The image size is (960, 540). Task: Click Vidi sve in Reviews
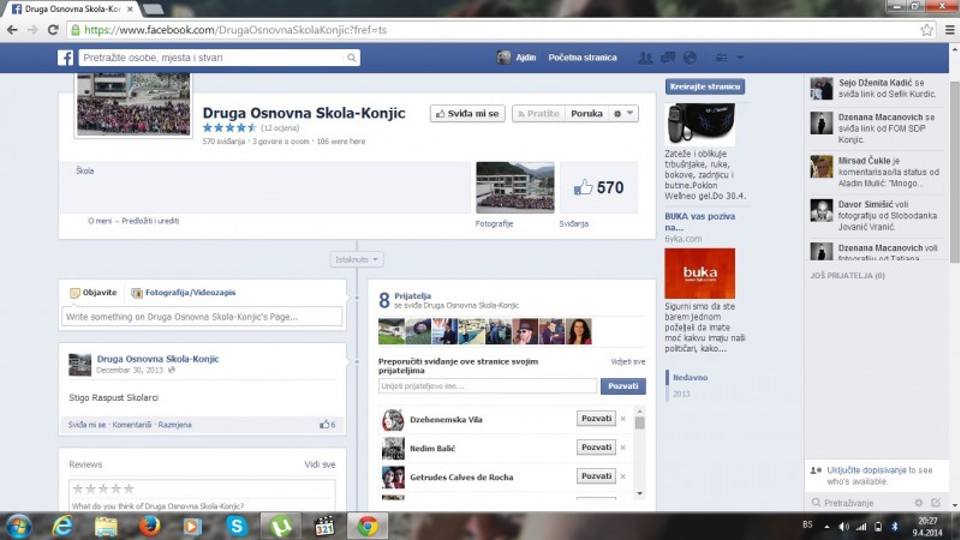point(320,465)
